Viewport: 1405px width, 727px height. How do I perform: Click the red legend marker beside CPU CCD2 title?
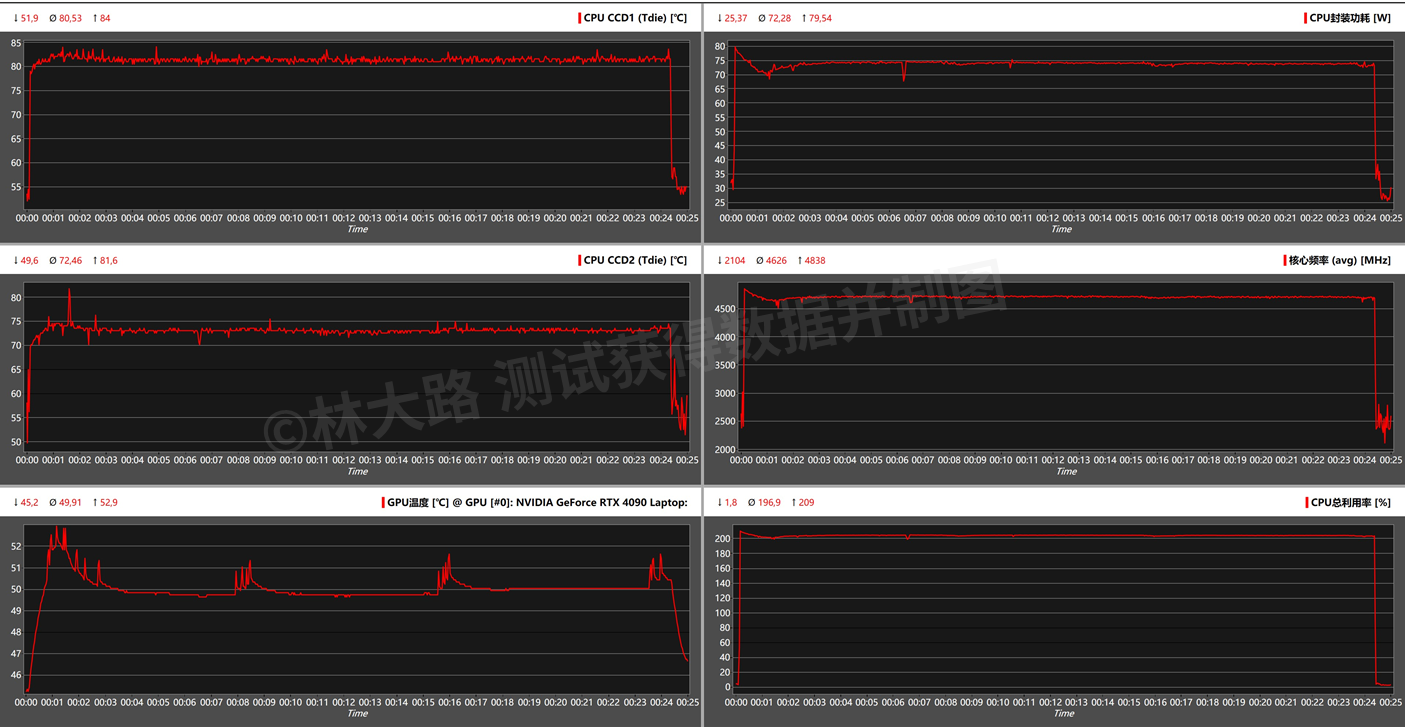pyautogui.click(x=582, y=260)
